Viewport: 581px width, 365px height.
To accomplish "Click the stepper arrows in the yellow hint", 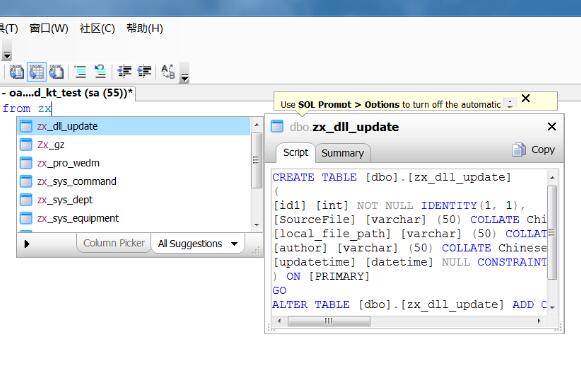I will [510, 103].
